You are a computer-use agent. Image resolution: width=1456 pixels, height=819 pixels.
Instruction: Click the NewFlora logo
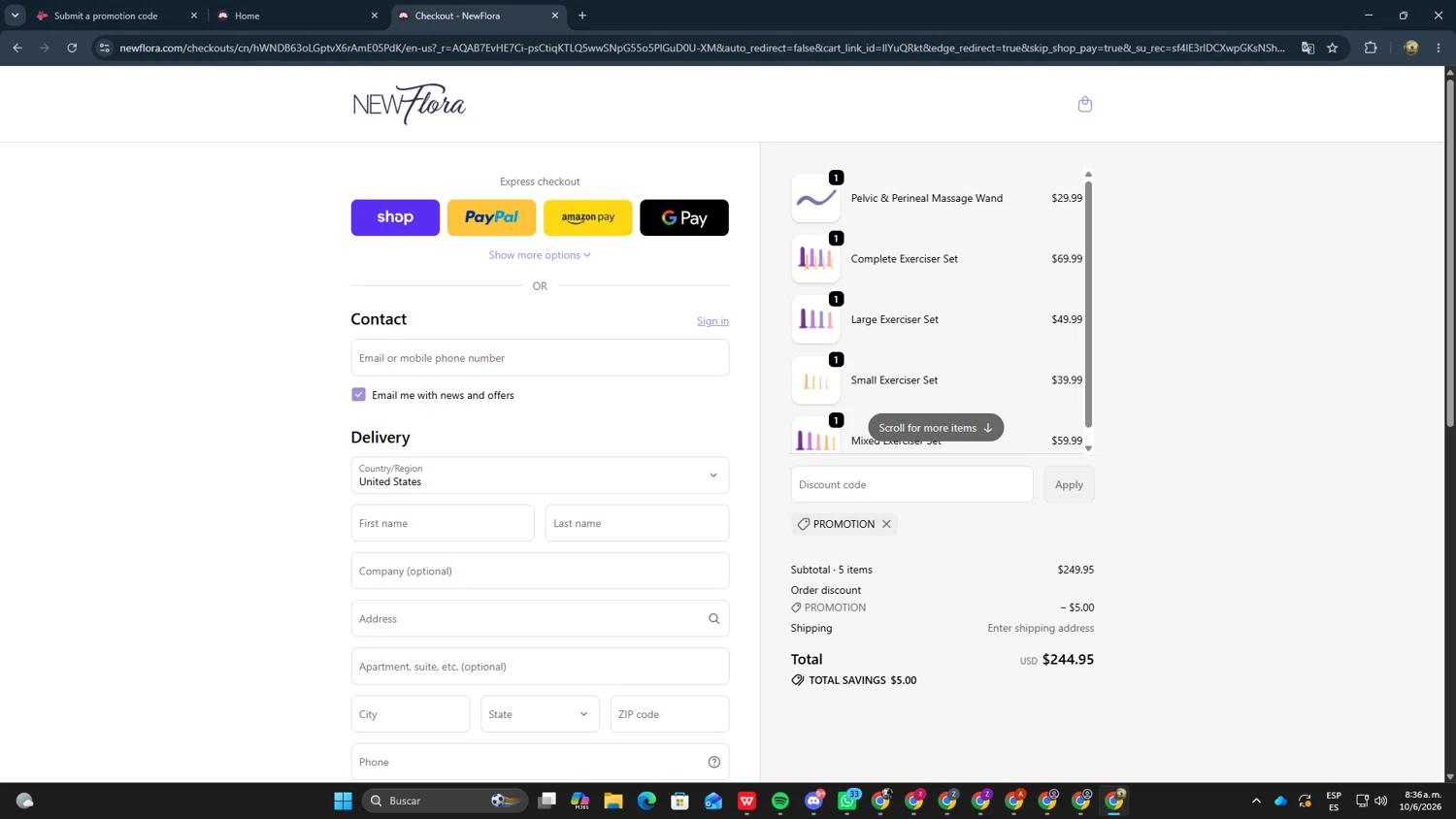409,104
